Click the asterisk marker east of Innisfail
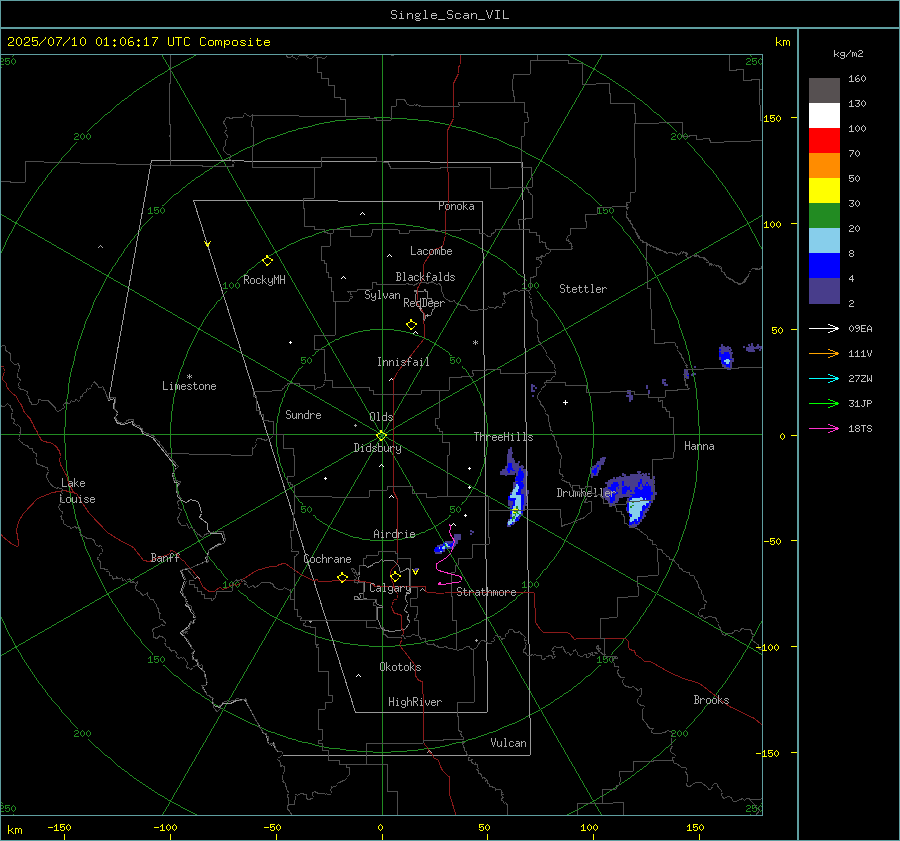Image resolution: width=900 pixels, height=841 pixels. [475, 343]
